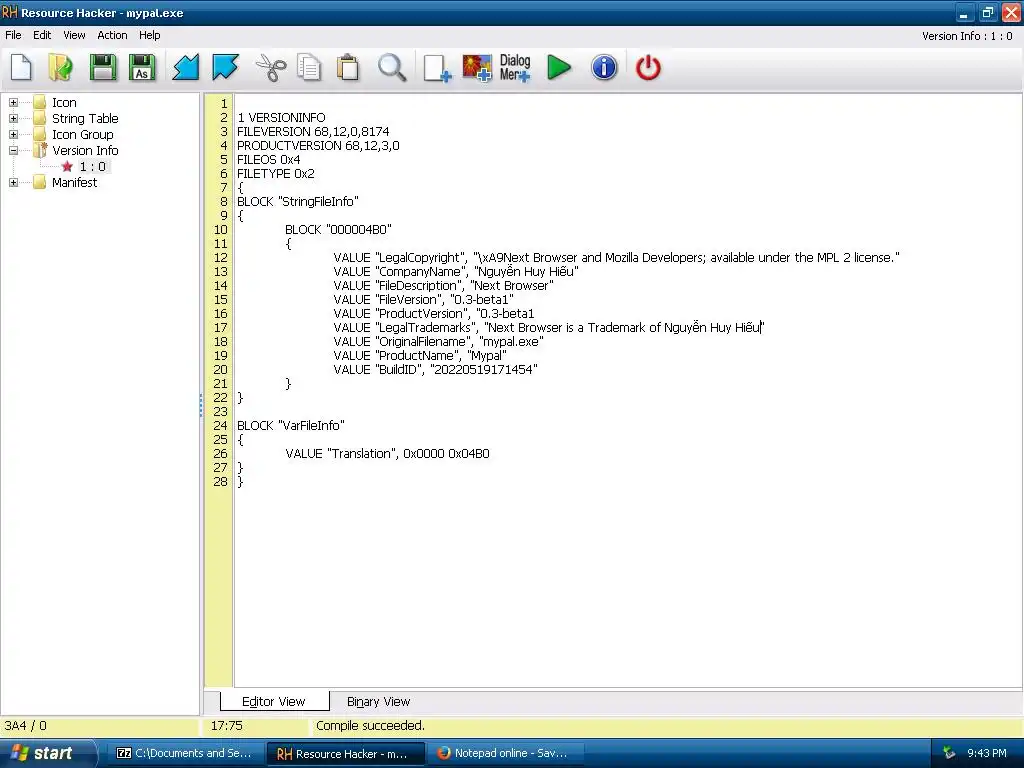Click the red star resource icon

67,167
